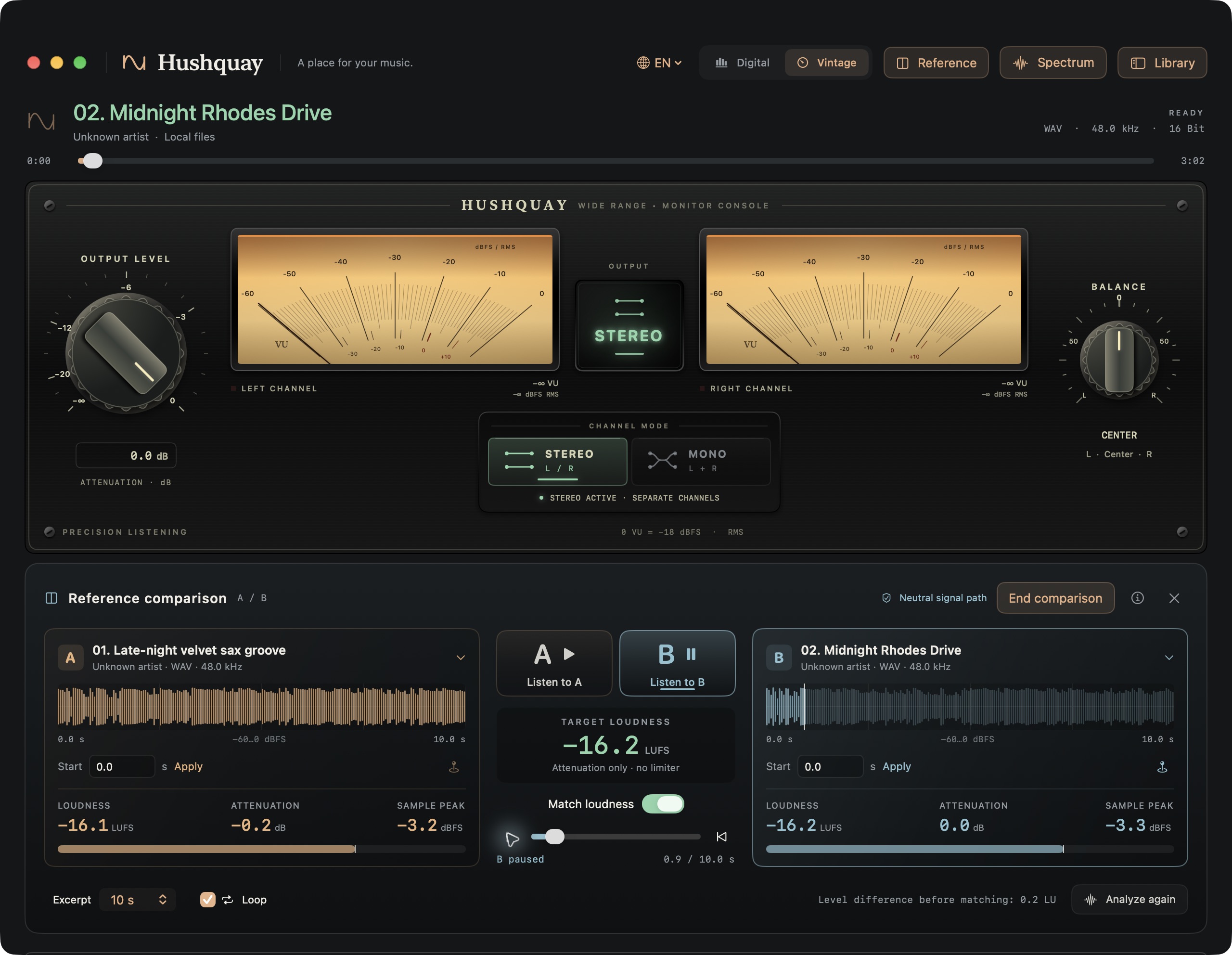Image resolution: width=1232 pixels, height=955 pixels.
Task: Click the excerpt position slider handle
Action: (x=554, y=837)
